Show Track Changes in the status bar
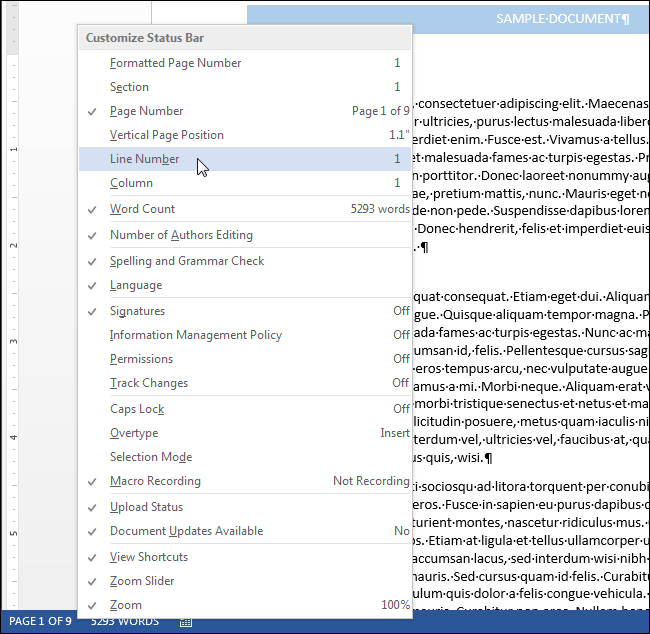This screenshot has height=634, width=650. pos(245,383)
